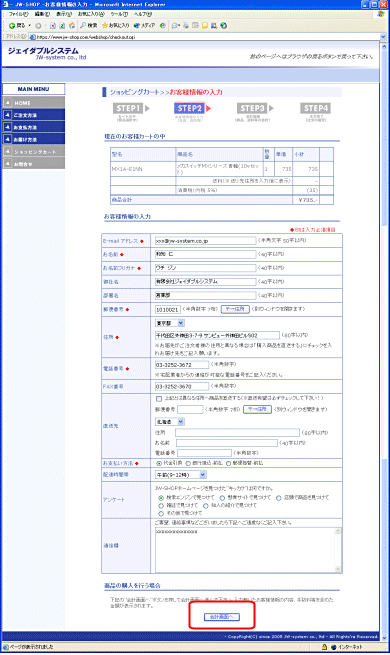
Task: Click the shipping お名前 name field
Action: 227,443
